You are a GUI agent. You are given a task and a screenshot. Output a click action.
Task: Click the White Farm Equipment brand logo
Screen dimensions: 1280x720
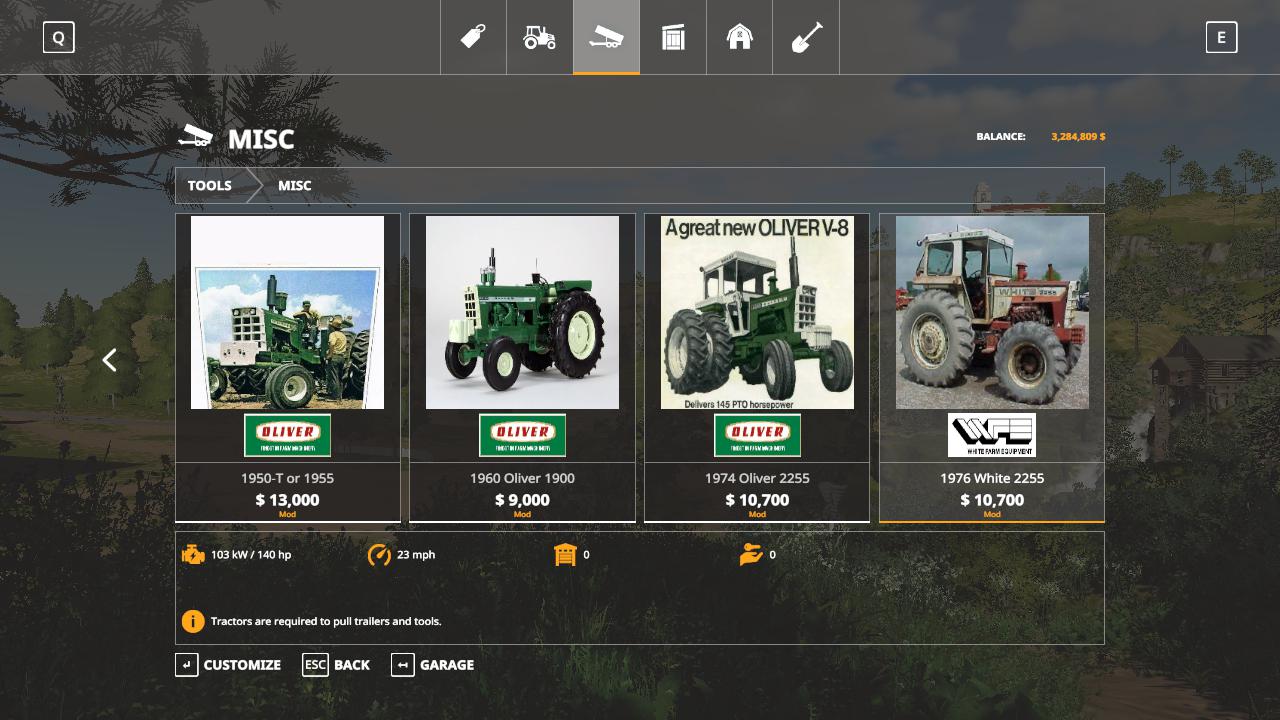[x=992, y=435]
